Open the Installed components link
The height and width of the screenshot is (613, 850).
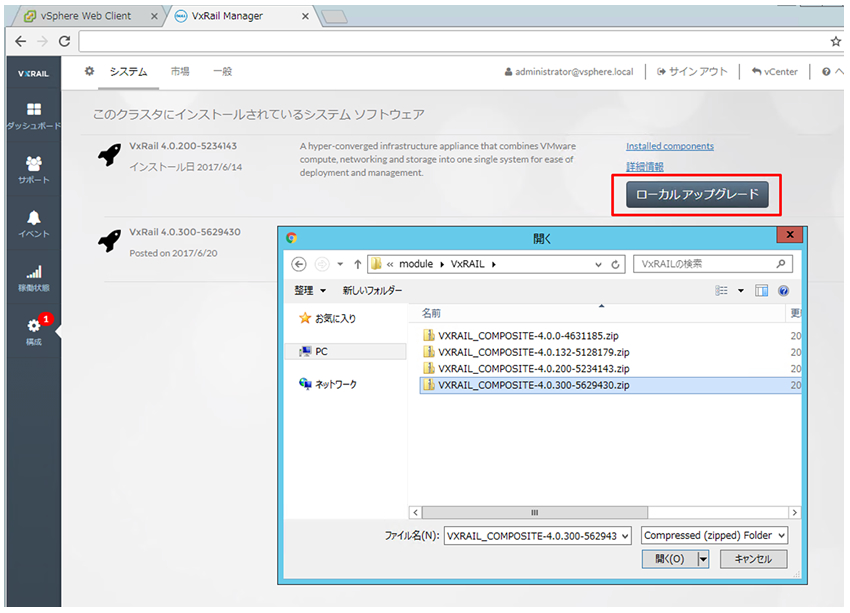tap(670, 146)
